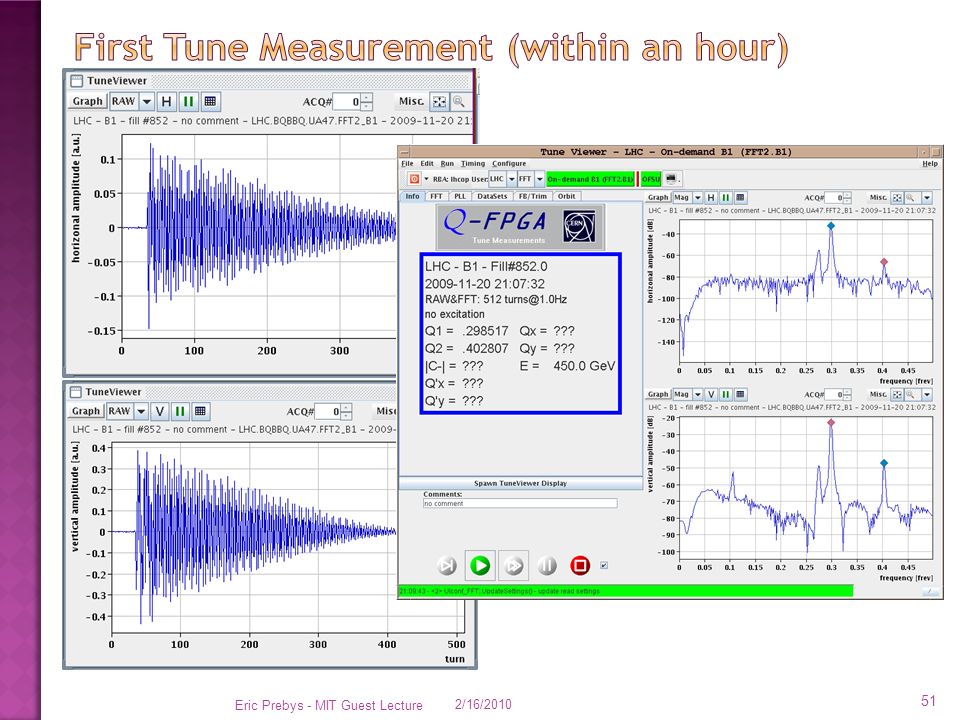Open Mag dropdown in horizontal spectrum toolbar

[697, 198]
